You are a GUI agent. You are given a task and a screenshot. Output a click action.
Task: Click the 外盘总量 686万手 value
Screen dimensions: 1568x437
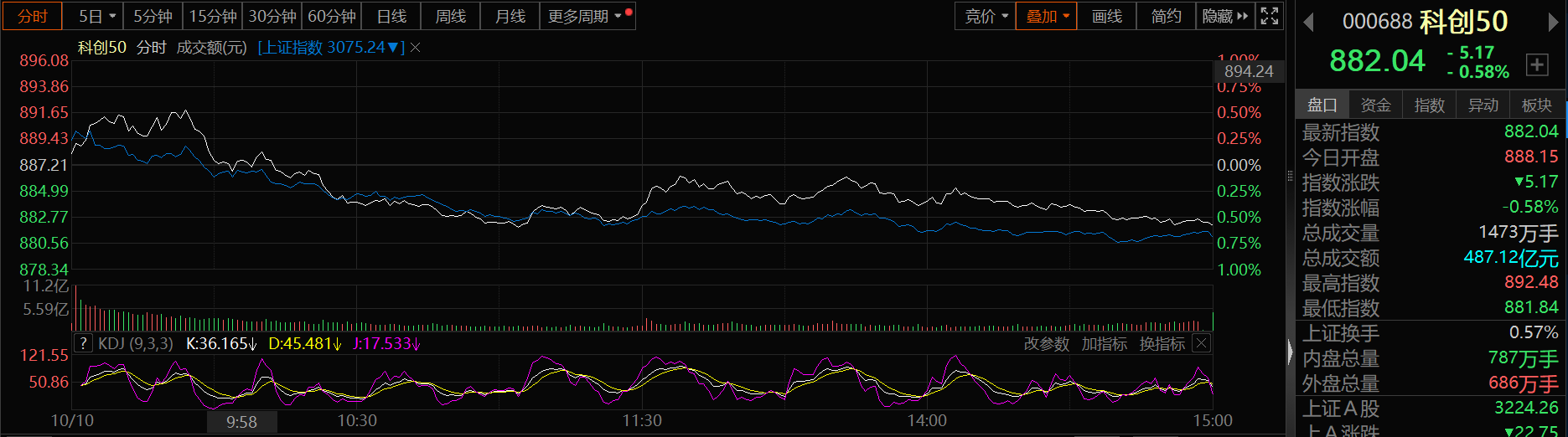coord(1523,383)
